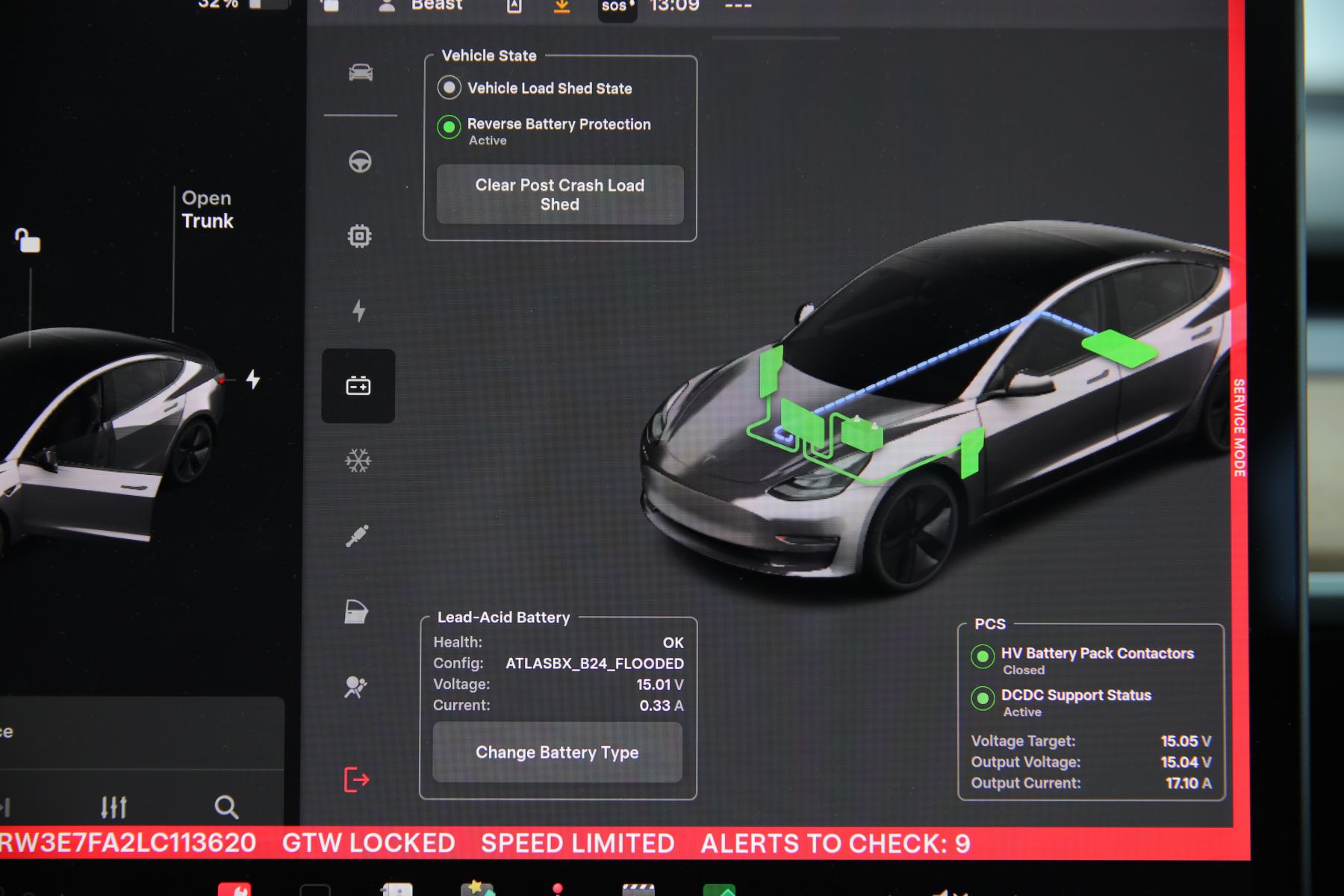Tap Open Trunk on the car view
Image resolution: width=1344 pixels, height=896 pixels.
[x=207, y=210]
